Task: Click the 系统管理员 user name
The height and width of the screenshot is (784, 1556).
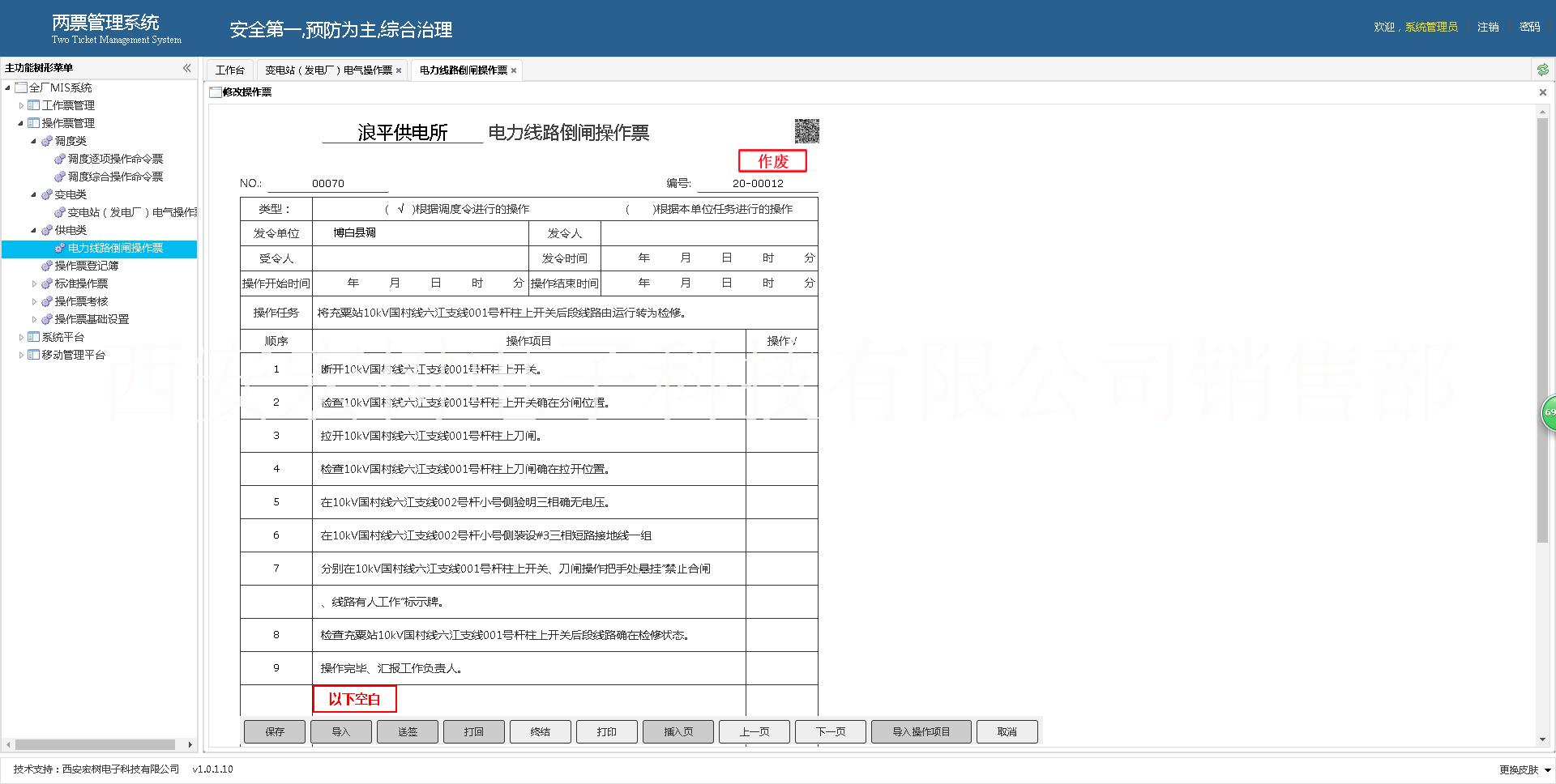Action: tap(1431, 27)
